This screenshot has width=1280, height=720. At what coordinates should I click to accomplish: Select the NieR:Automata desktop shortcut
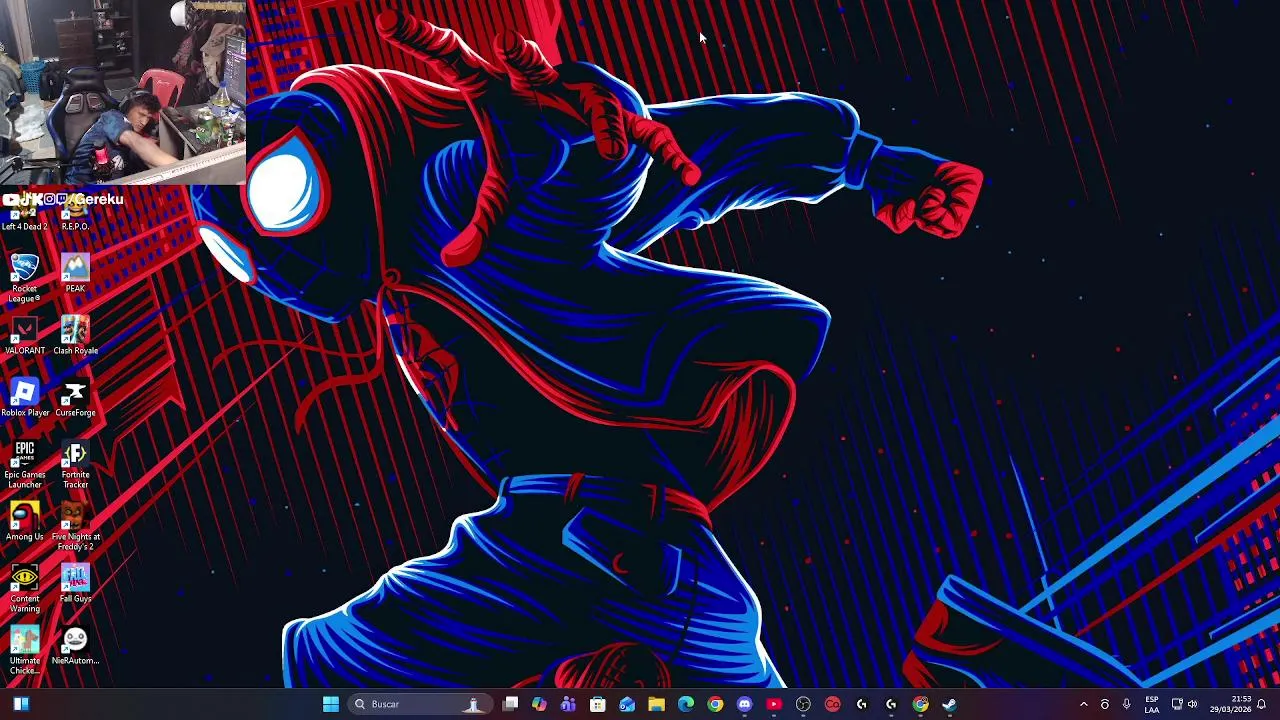75,645
